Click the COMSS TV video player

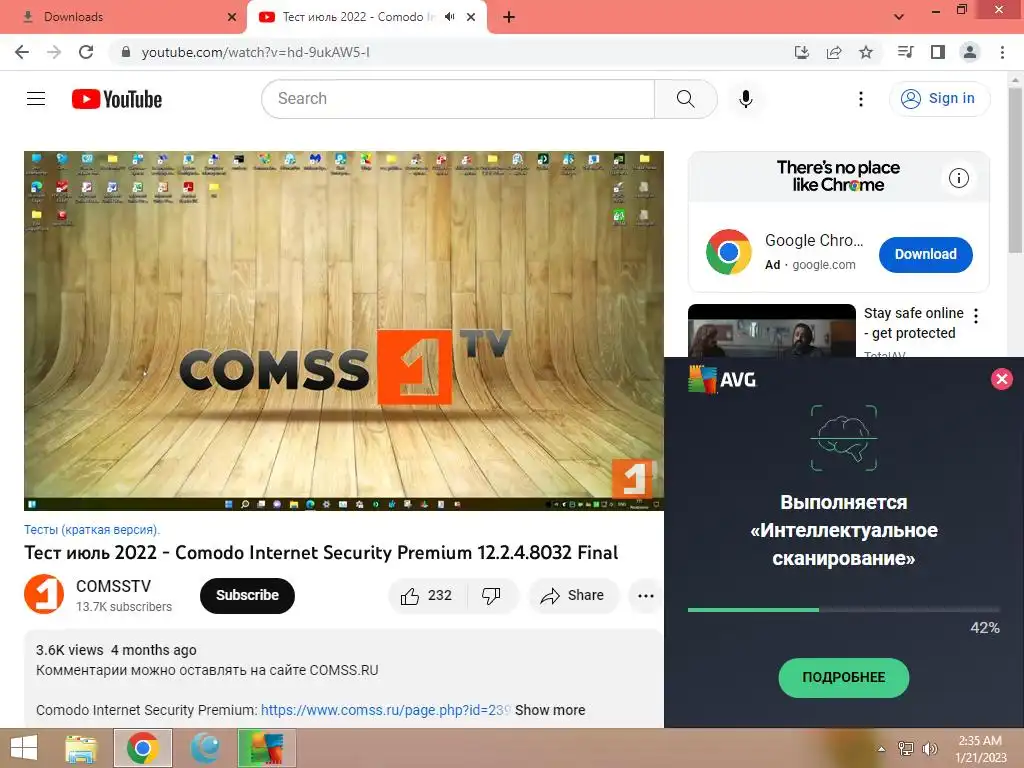pyautogui.click(x=344, y=330)
